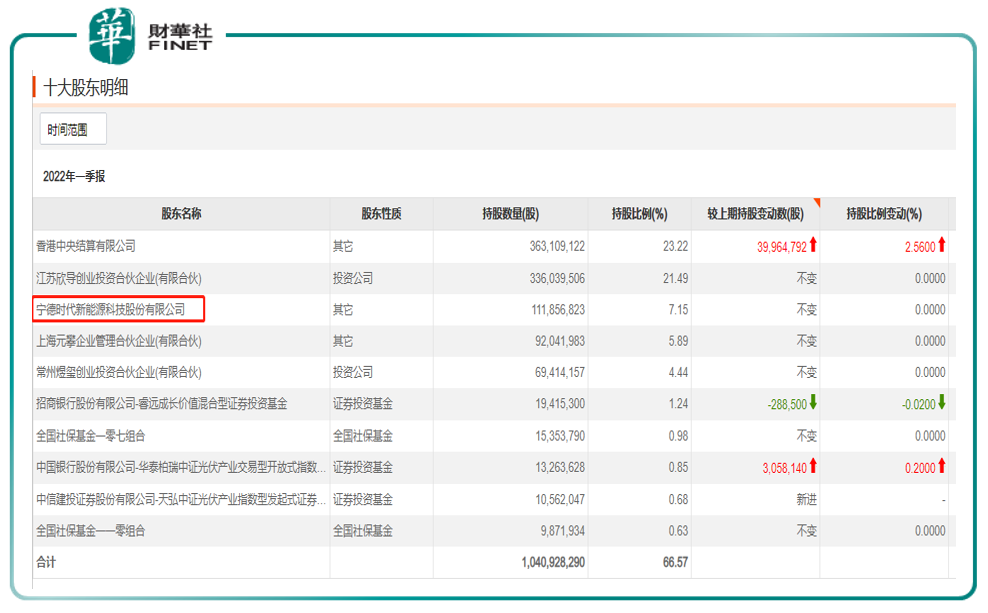Click the 持股比例(%) column header

click(640, 214)
